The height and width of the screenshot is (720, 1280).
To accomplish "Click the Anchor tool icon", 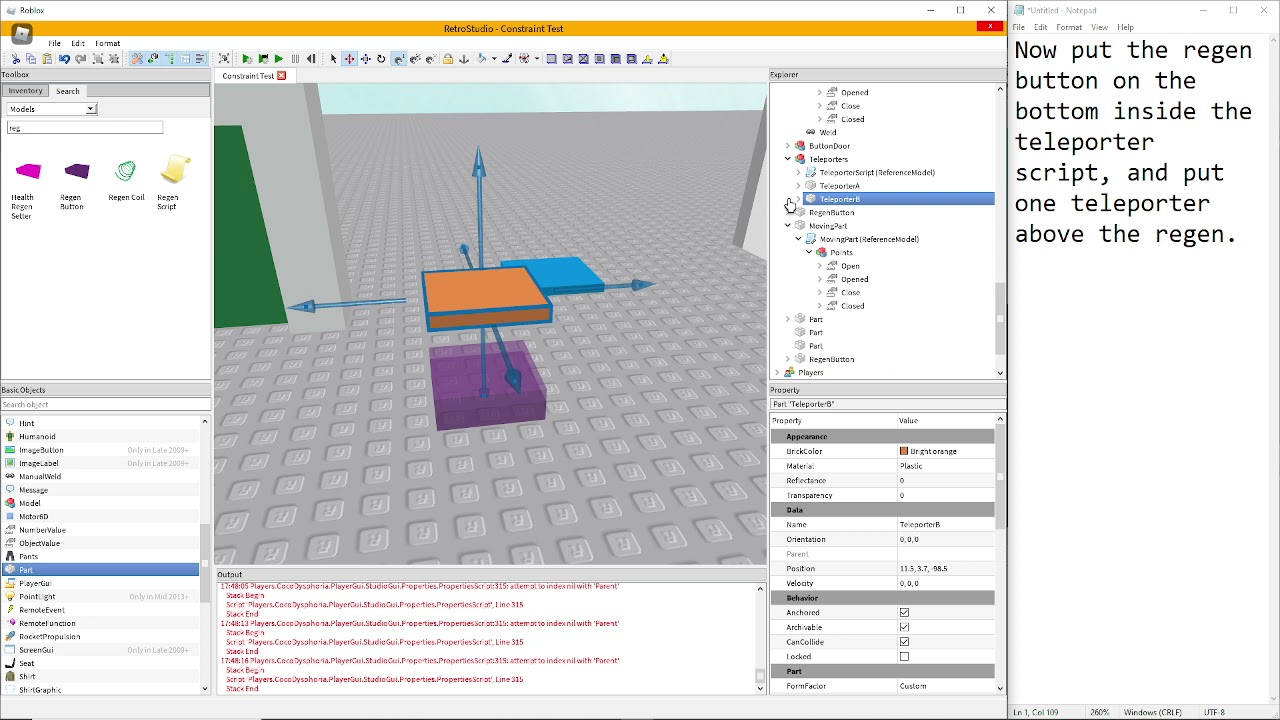I will coord(464,59).
